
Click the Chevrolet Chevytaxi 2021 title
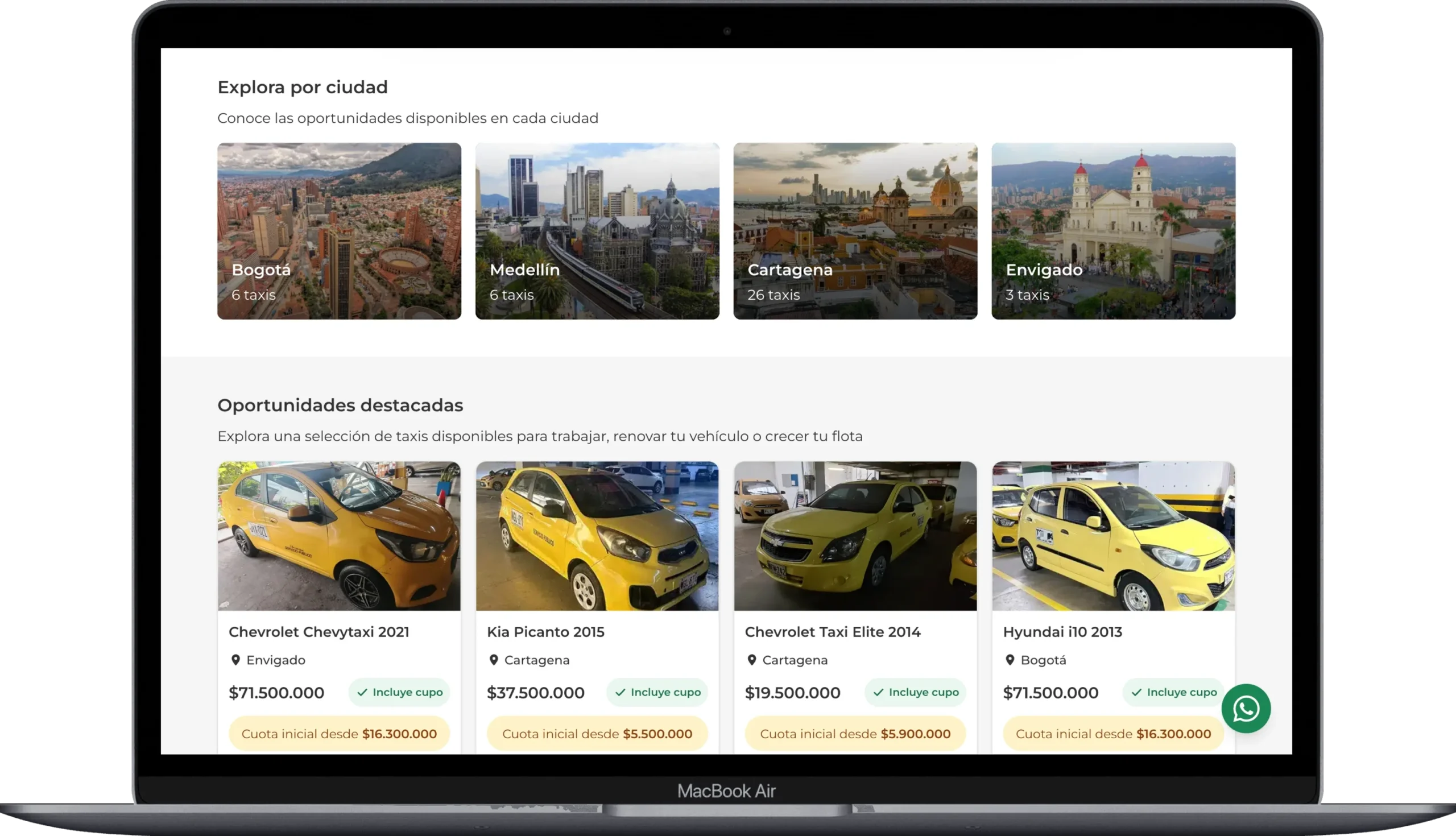click(x=319, y=632)
